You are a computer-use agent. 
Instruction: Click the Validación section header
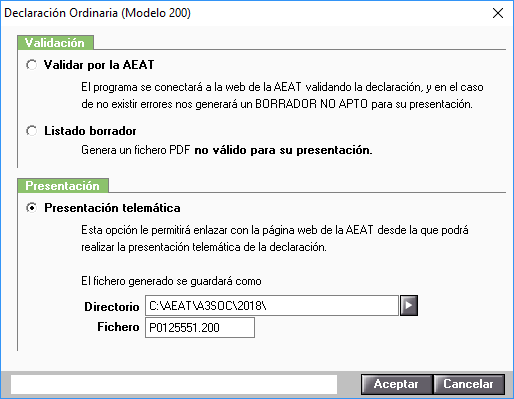[55, 43]
